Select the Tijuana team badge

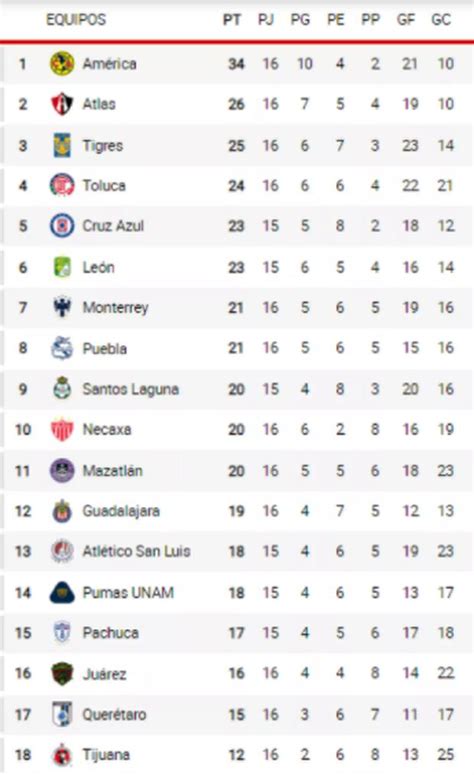pyautogui.click(x=62, y=755)
